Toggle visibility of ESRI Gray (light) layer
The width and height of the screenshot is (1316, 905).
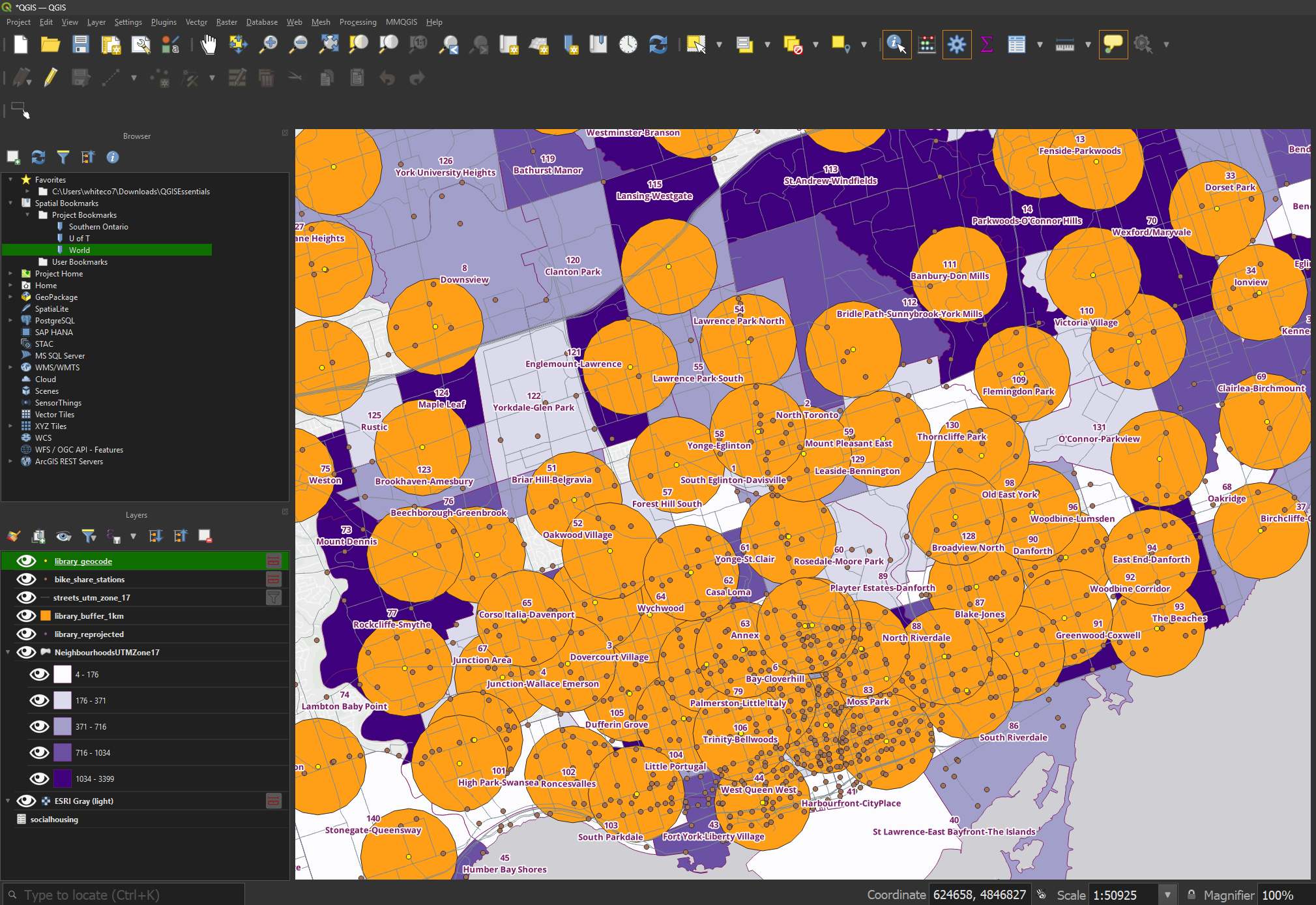(26, 801)
